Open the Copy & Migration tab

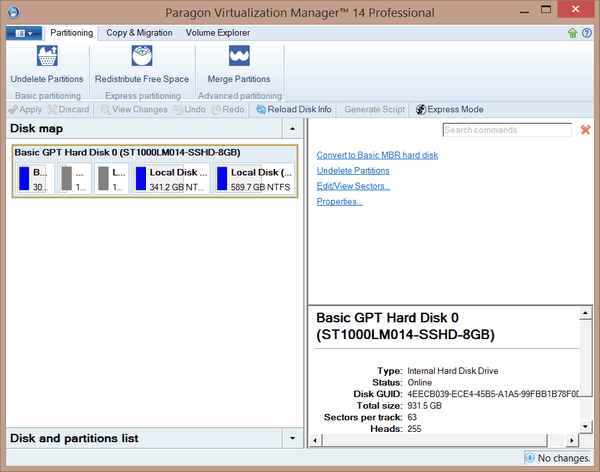139,33
